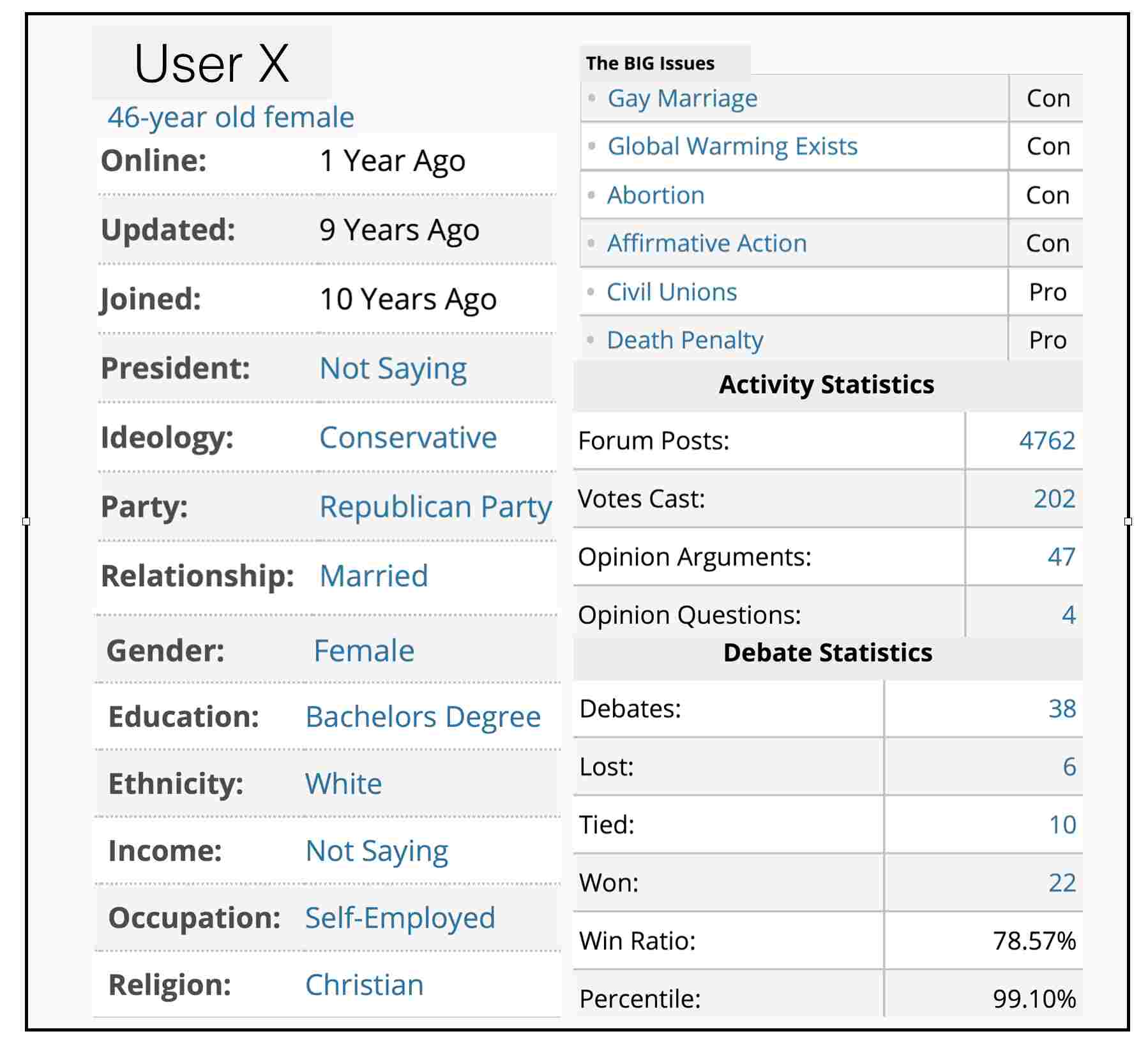The image size is (1148, 1043).
Task: Open the Affirmative Action issue link
Action: click(707, 243)
